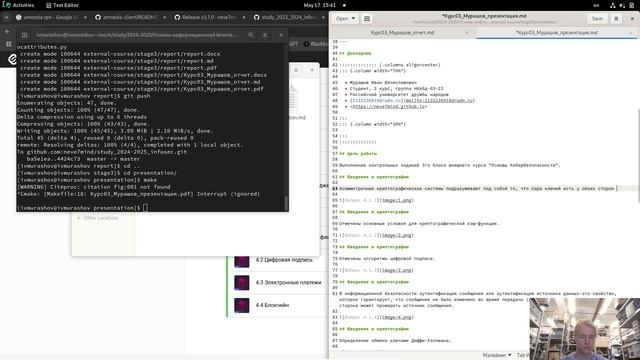Close the terminal window

pos(280,35)
